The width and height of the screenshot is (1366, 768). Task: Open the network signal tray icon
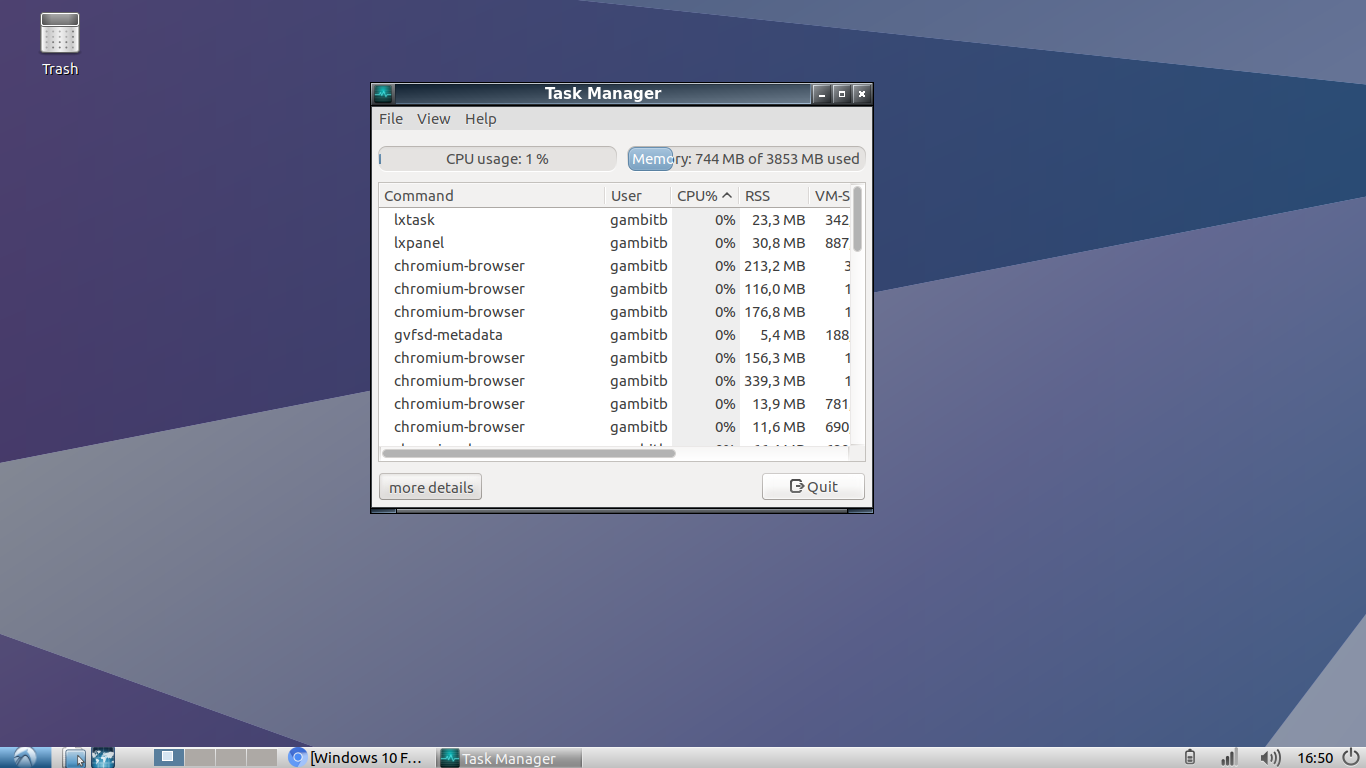pyautogui.click(x=1228, y=757)
